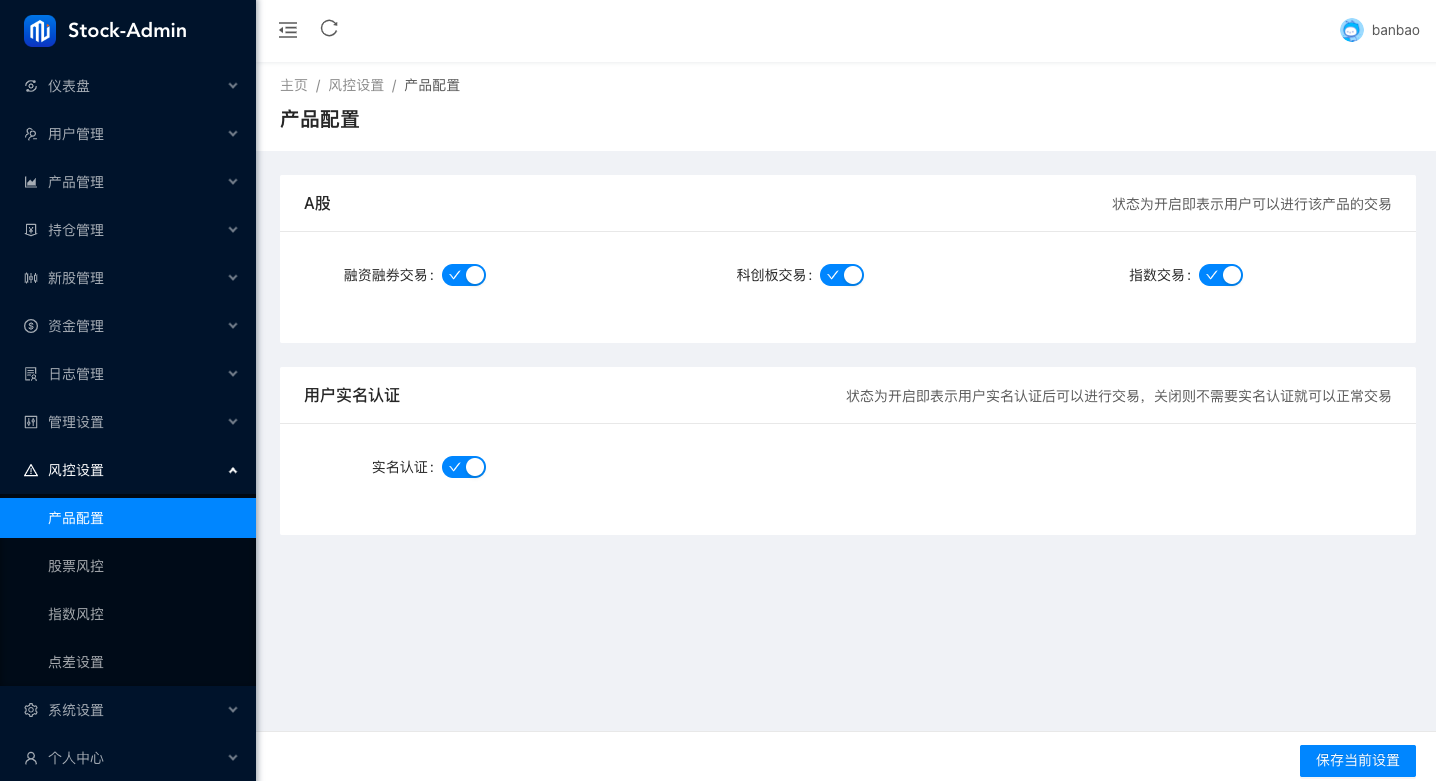This screenshot has width=1436, height=781.
Task: Click the user icon beside 用户管理
Action: (31, 134)
